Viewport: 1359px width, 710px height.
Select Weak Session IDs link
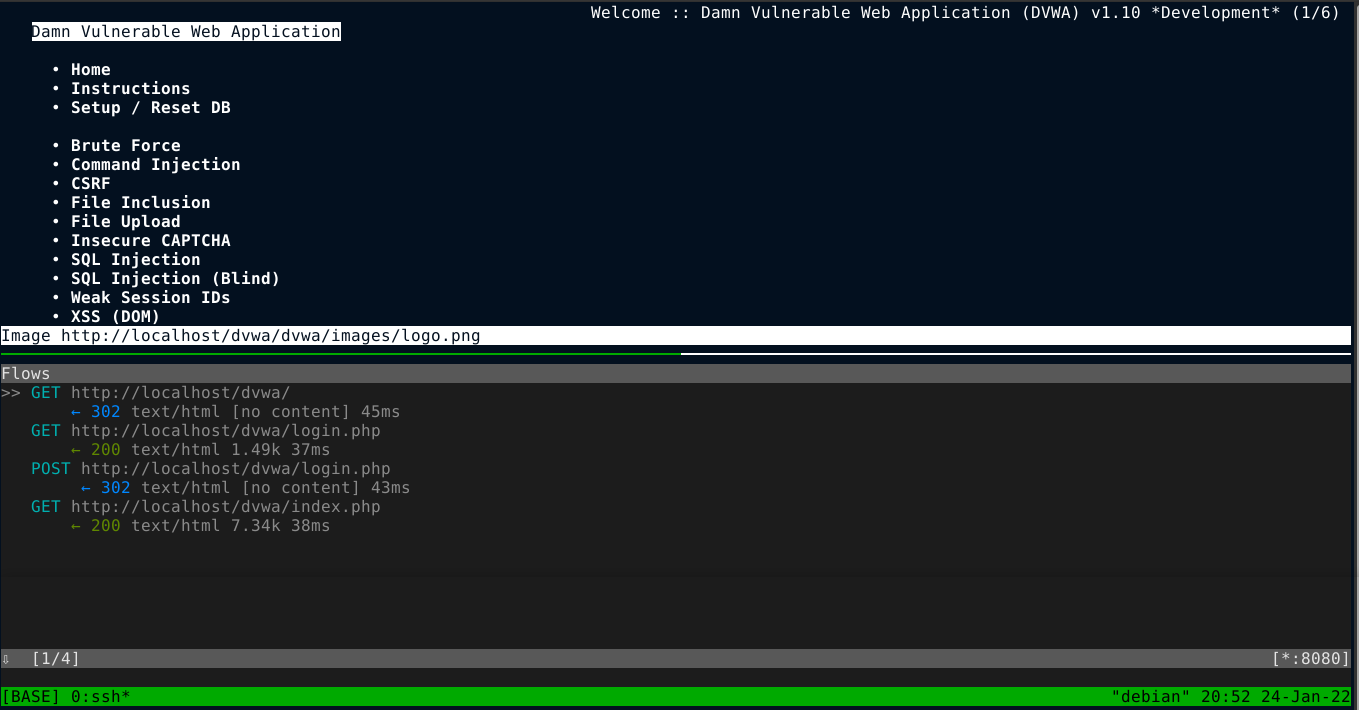(x=150, y=298)
